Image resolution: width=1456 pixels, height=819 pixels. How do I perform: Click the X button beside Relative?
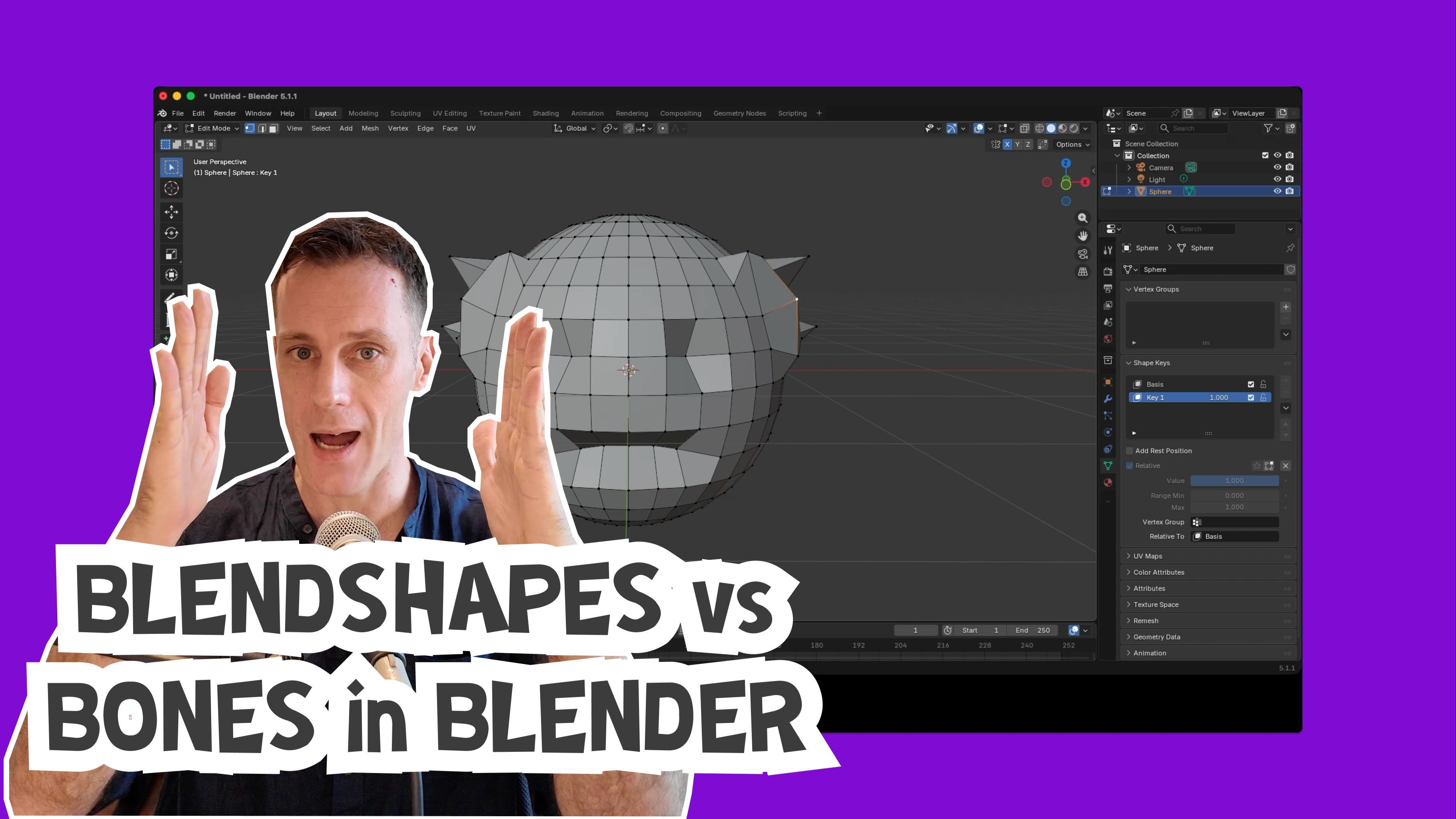[x=1286, y=466]
